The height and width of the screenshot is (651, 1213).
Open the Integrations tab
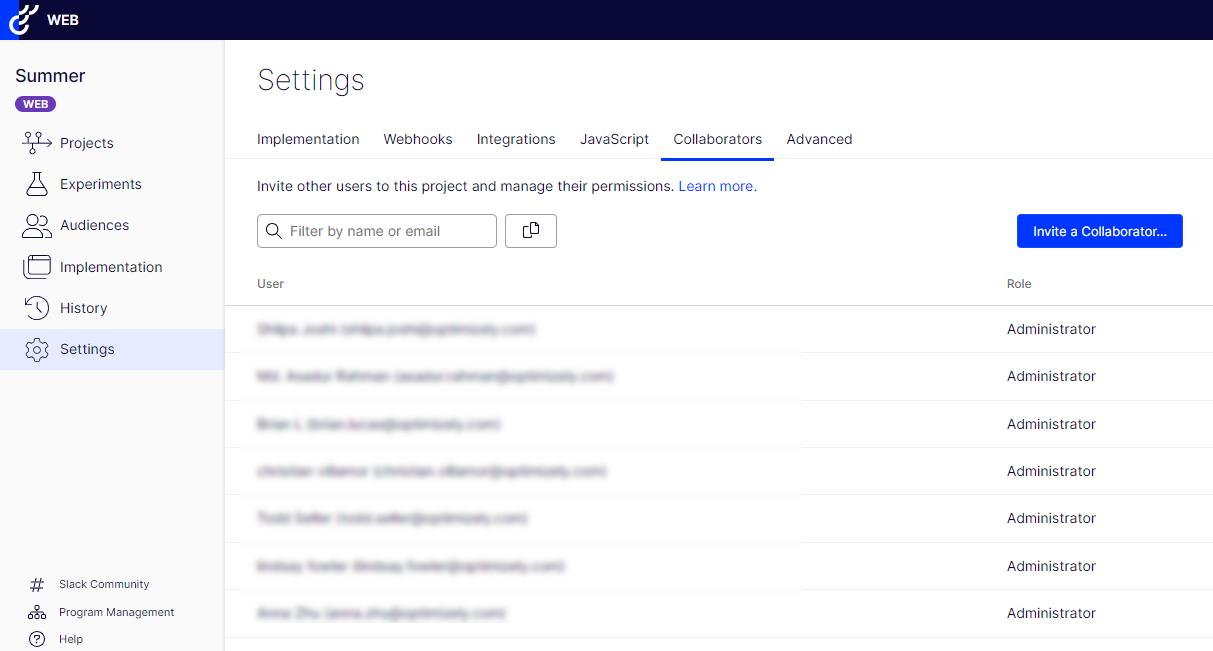click(516, 139)
